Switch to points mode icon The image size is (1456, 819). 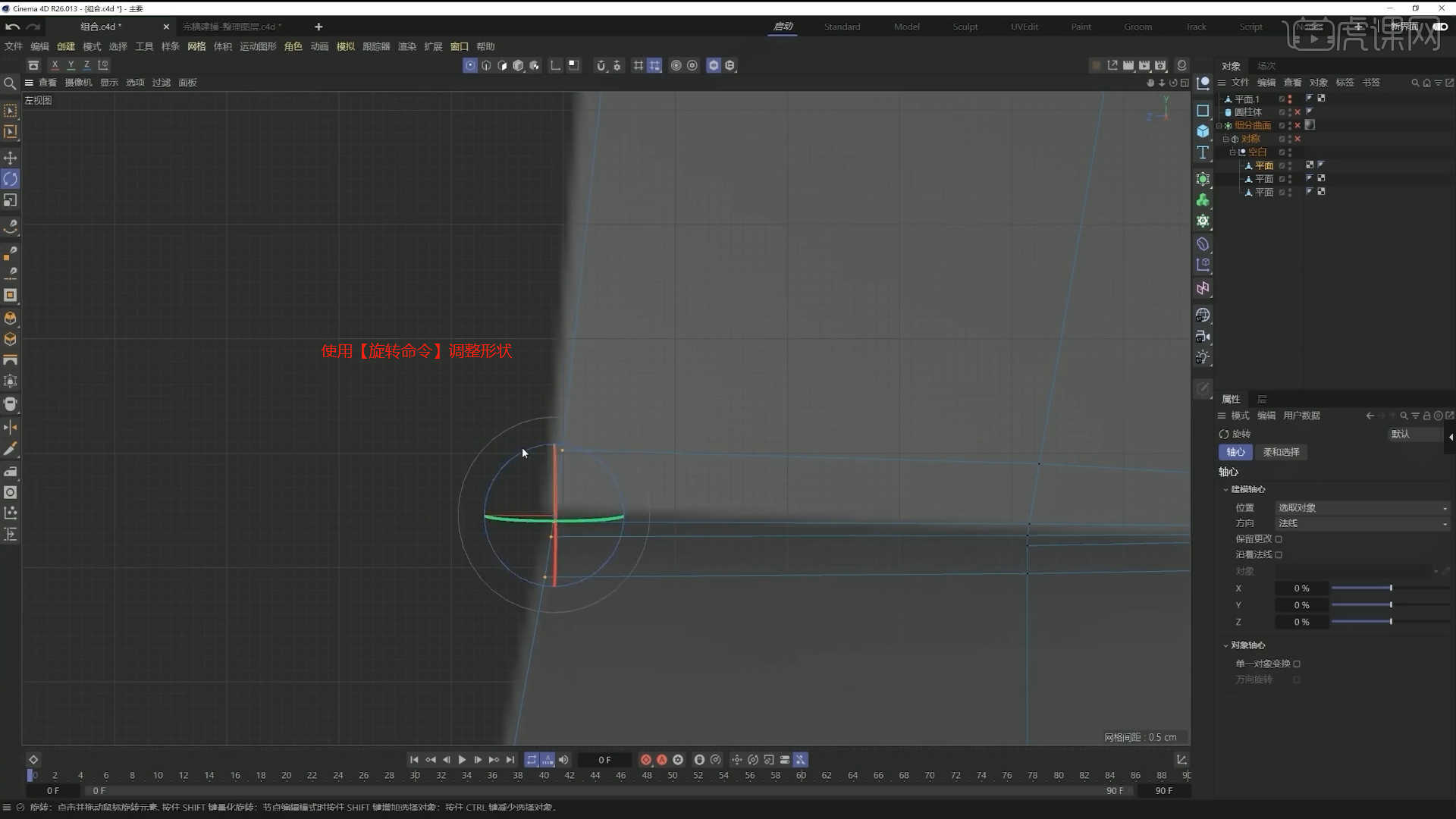point(470,65)
